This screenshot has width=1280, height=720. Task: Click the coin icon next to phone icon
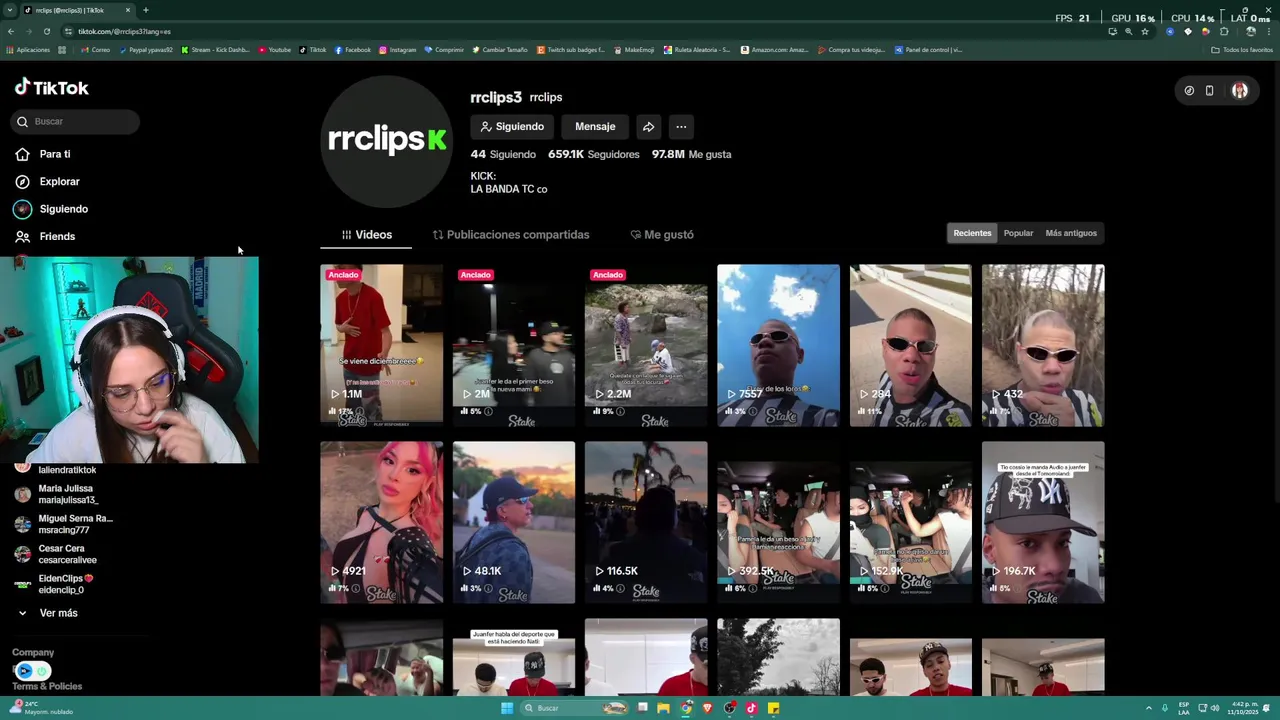1189,91
